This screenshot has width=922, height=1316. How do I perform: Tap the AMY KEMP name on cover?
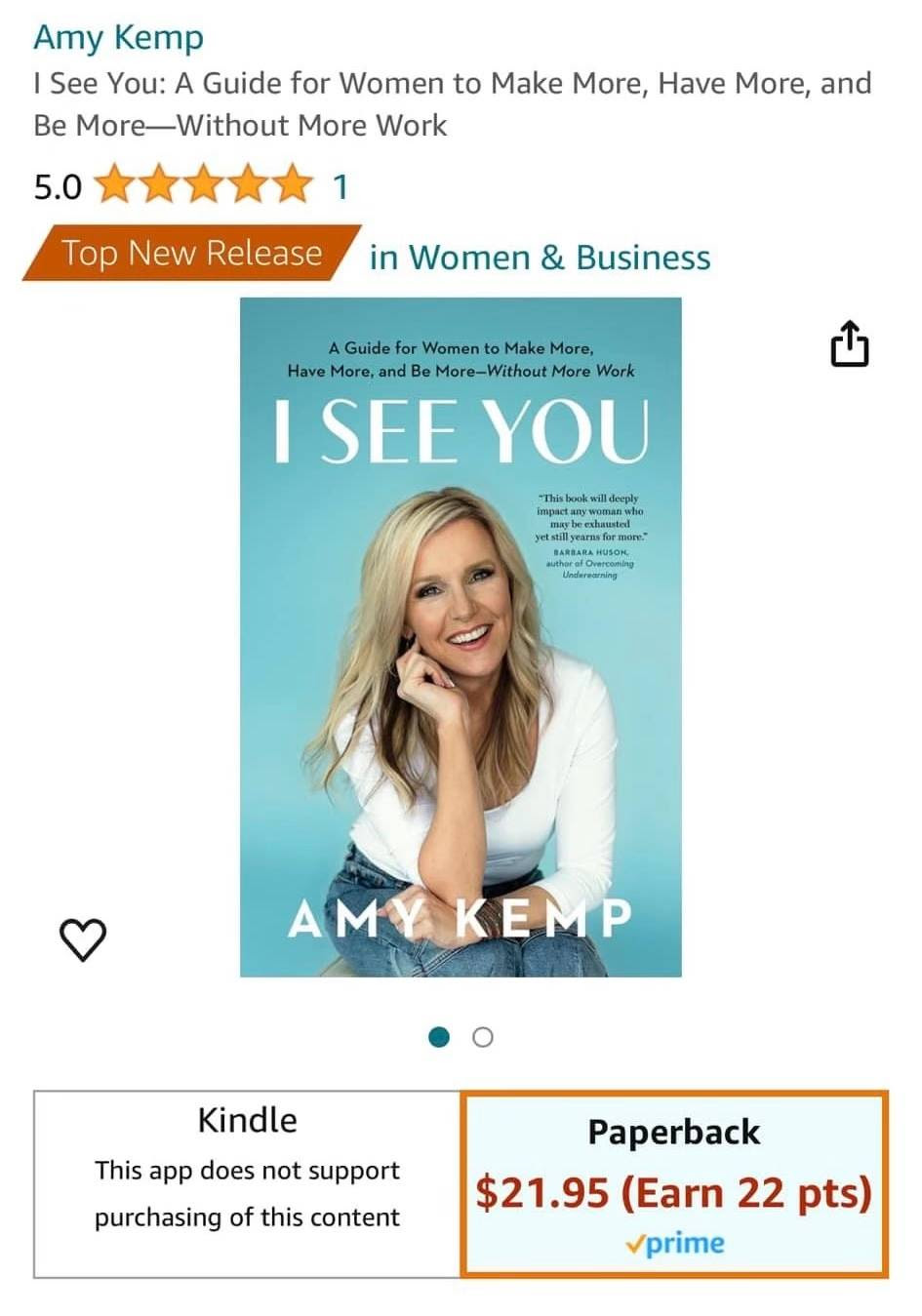click(x=461, y=919)
